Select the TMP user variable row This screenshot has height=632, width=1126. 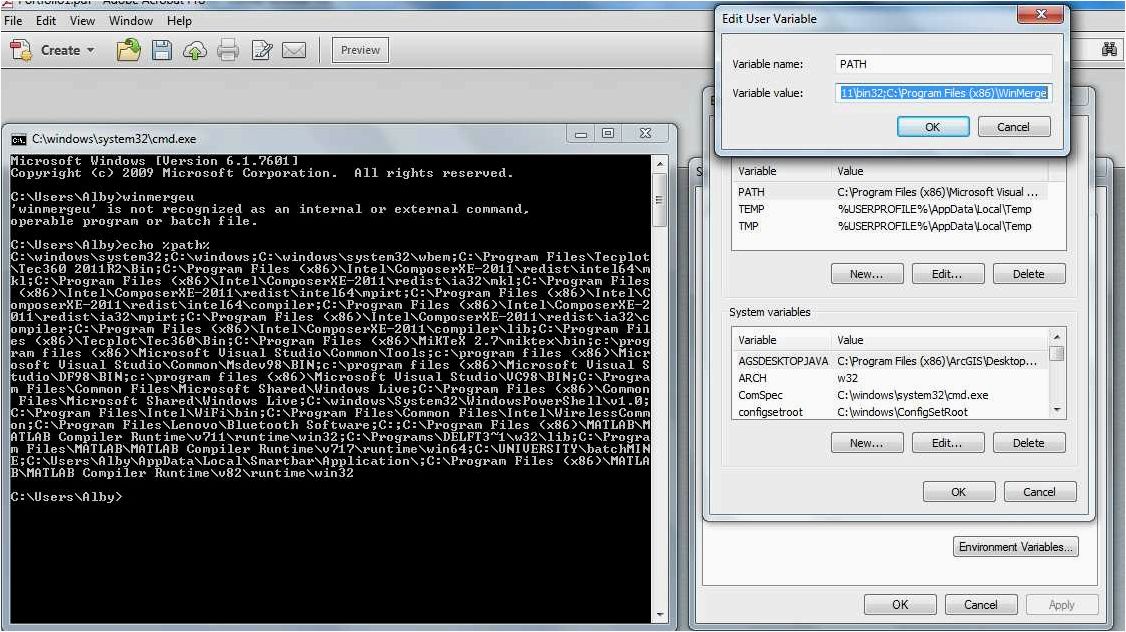(x=890, y=226)
